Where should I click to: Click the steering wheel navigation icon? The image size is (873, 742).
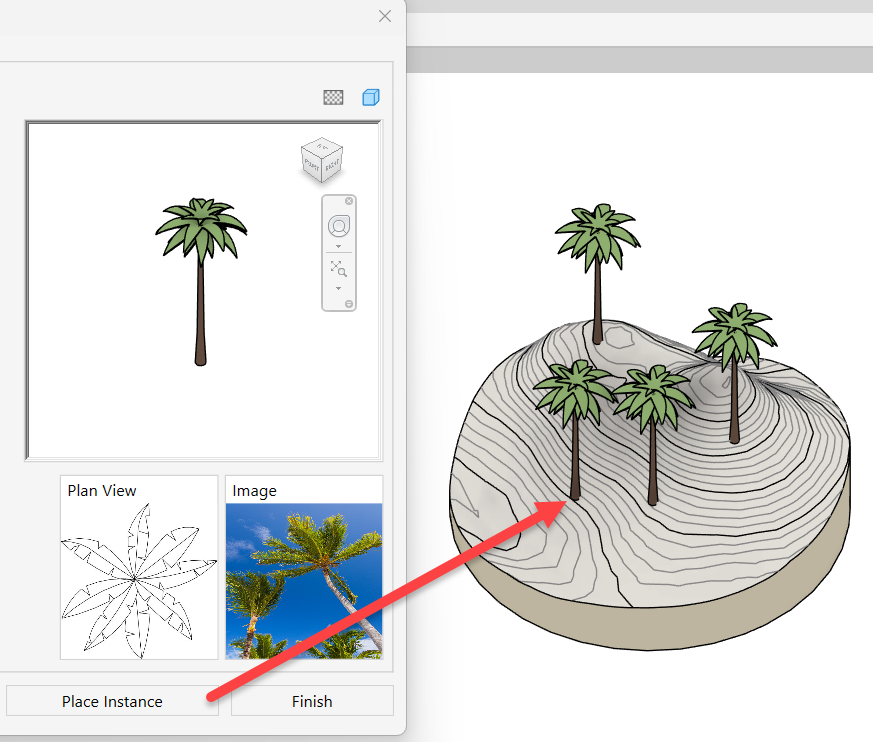(x=339, y=226)
